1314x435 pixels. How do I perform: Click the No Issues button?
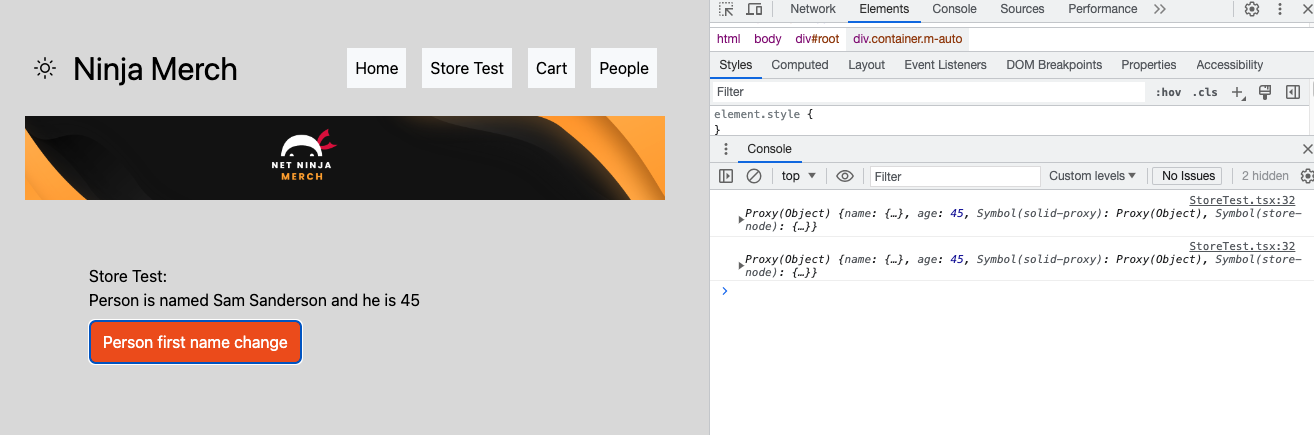1189,176
